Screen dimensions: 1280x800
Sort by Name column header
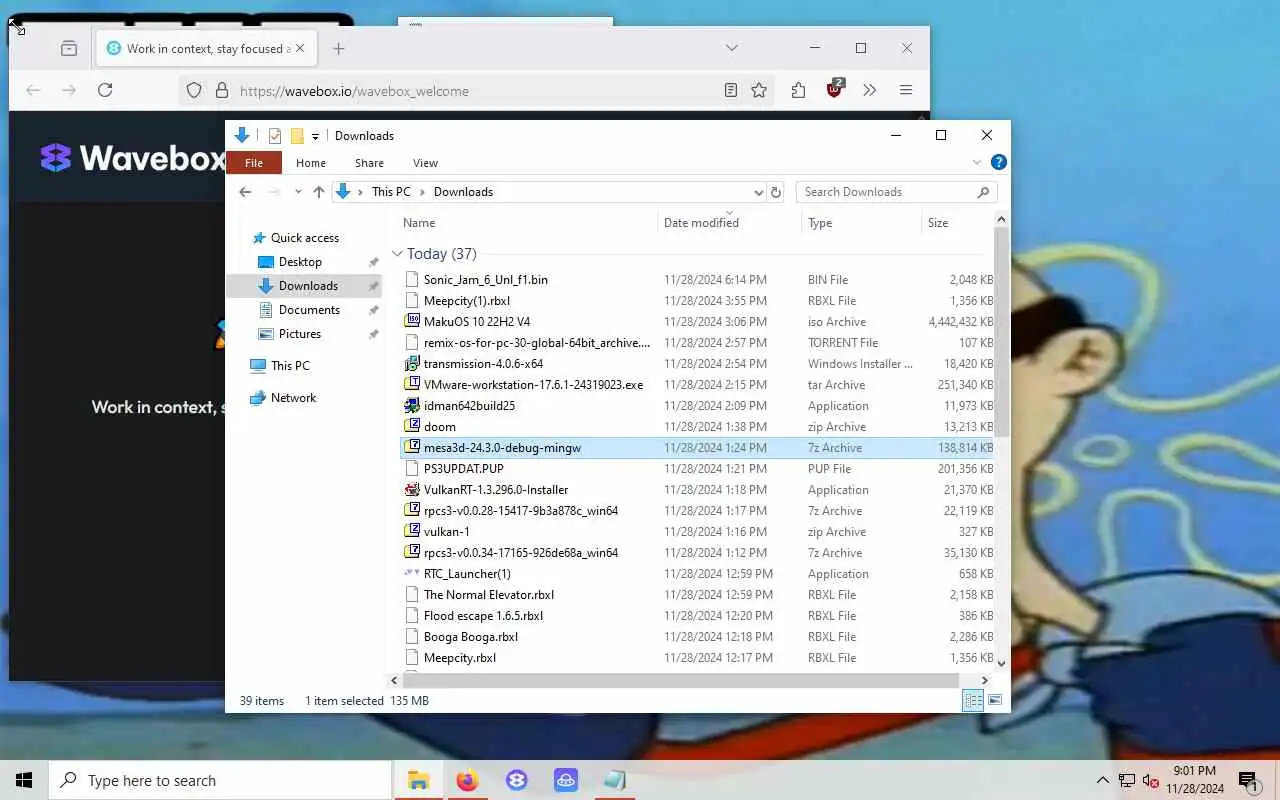527,223
